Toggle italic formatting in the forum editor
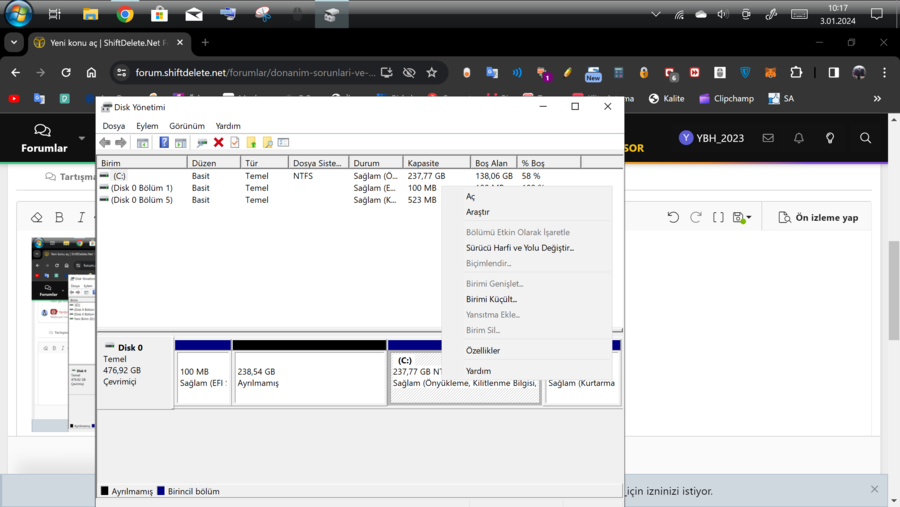 [81, 217]
